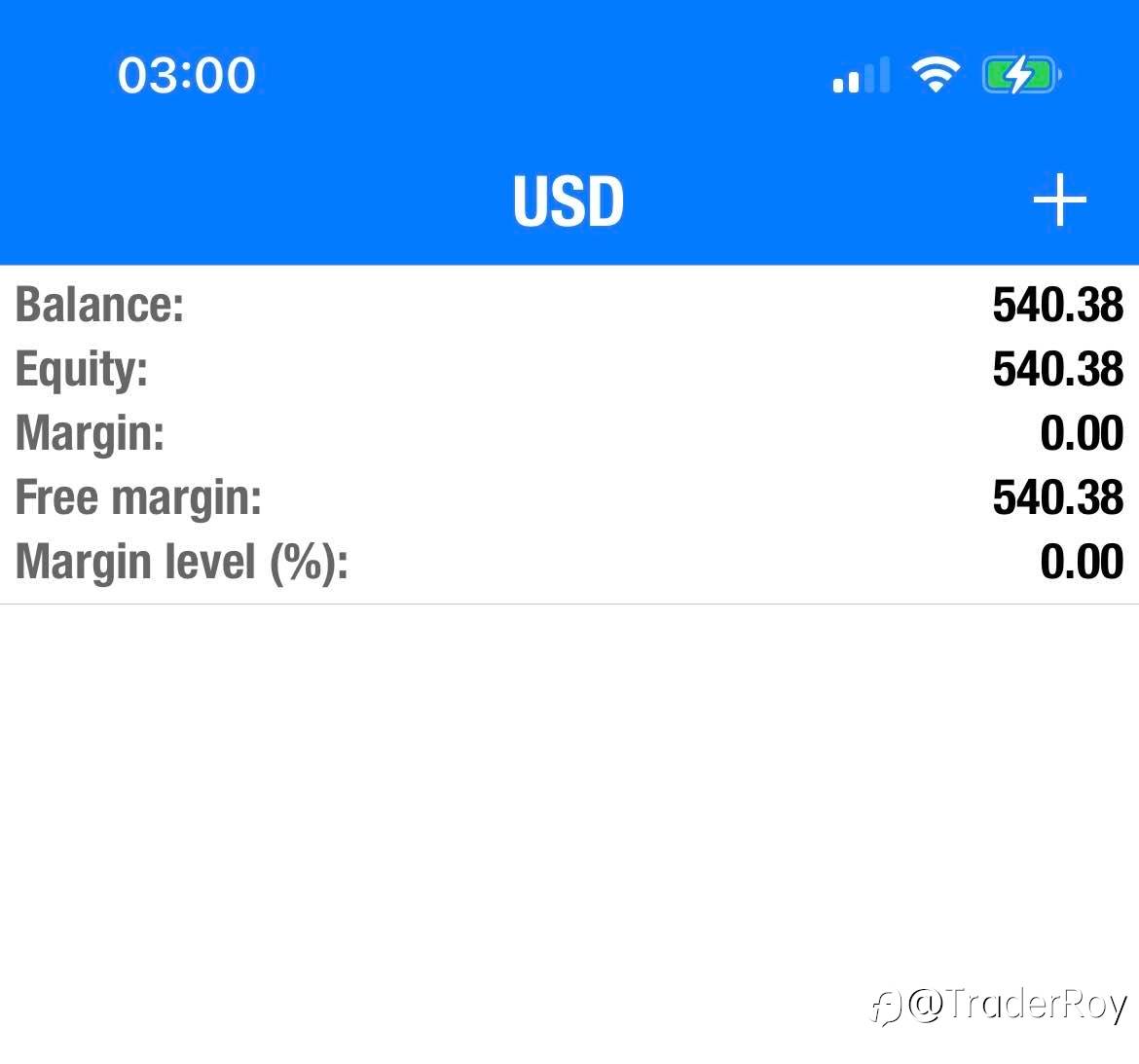Tap the 03:00 clock in status bar
The image size is (1139, 1064).
(x=187, y=75)
